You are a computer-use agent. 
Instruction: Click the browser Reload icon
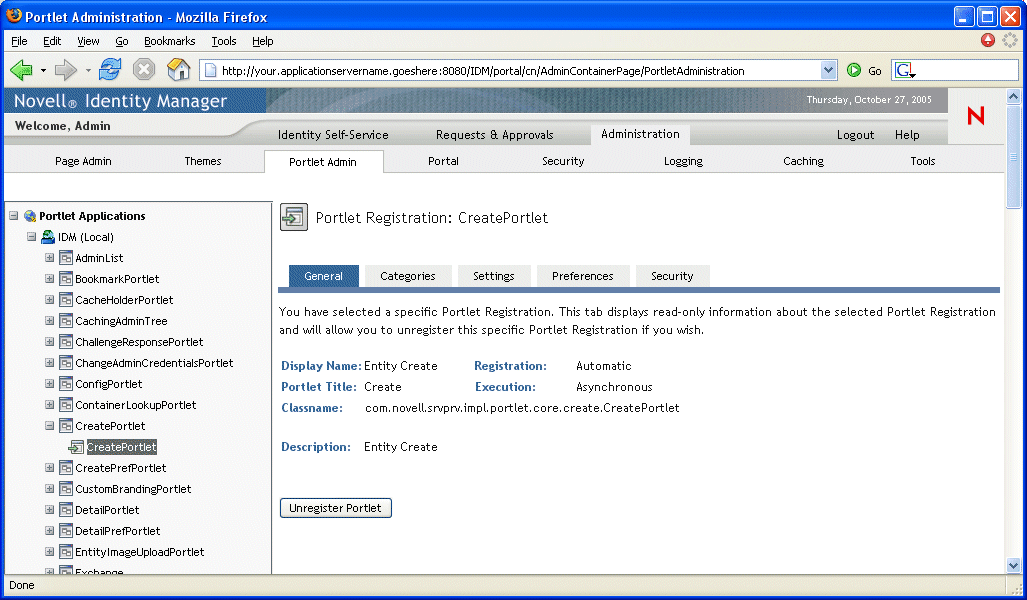pyautogui.click(x=110, y=70)
